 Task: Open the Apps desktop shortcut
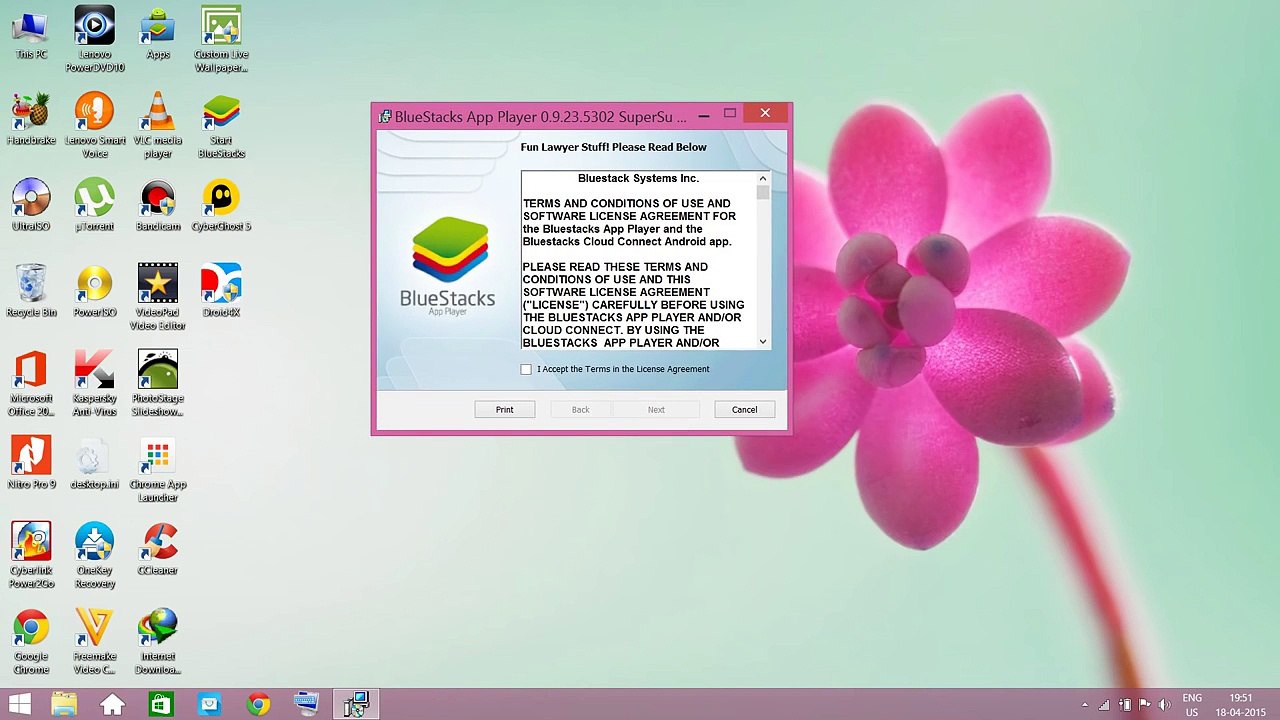158,34
